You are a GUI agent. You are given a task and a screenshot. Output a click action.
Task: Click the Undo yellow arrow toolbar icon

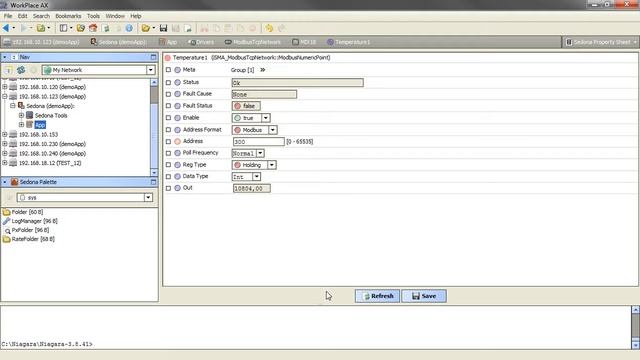269,28
